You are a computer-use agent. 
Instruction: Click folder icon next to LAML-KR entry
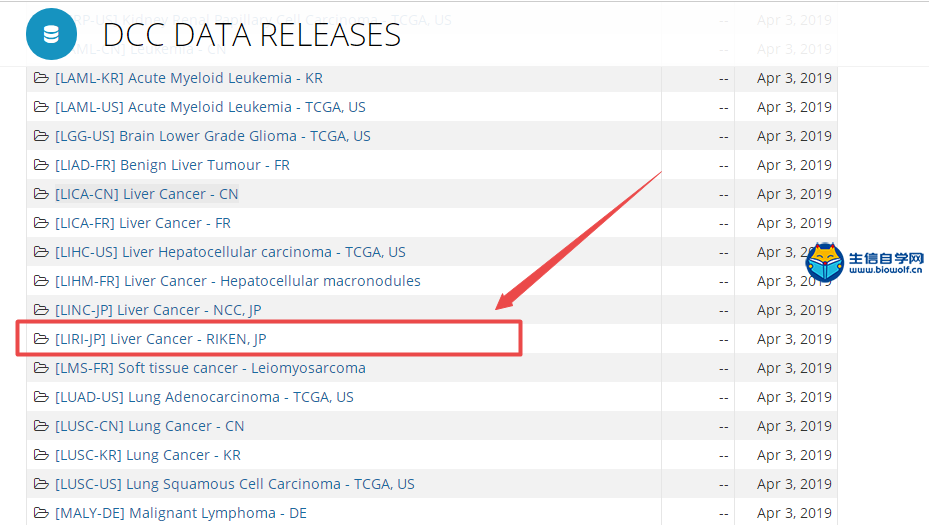click(41, 78)
